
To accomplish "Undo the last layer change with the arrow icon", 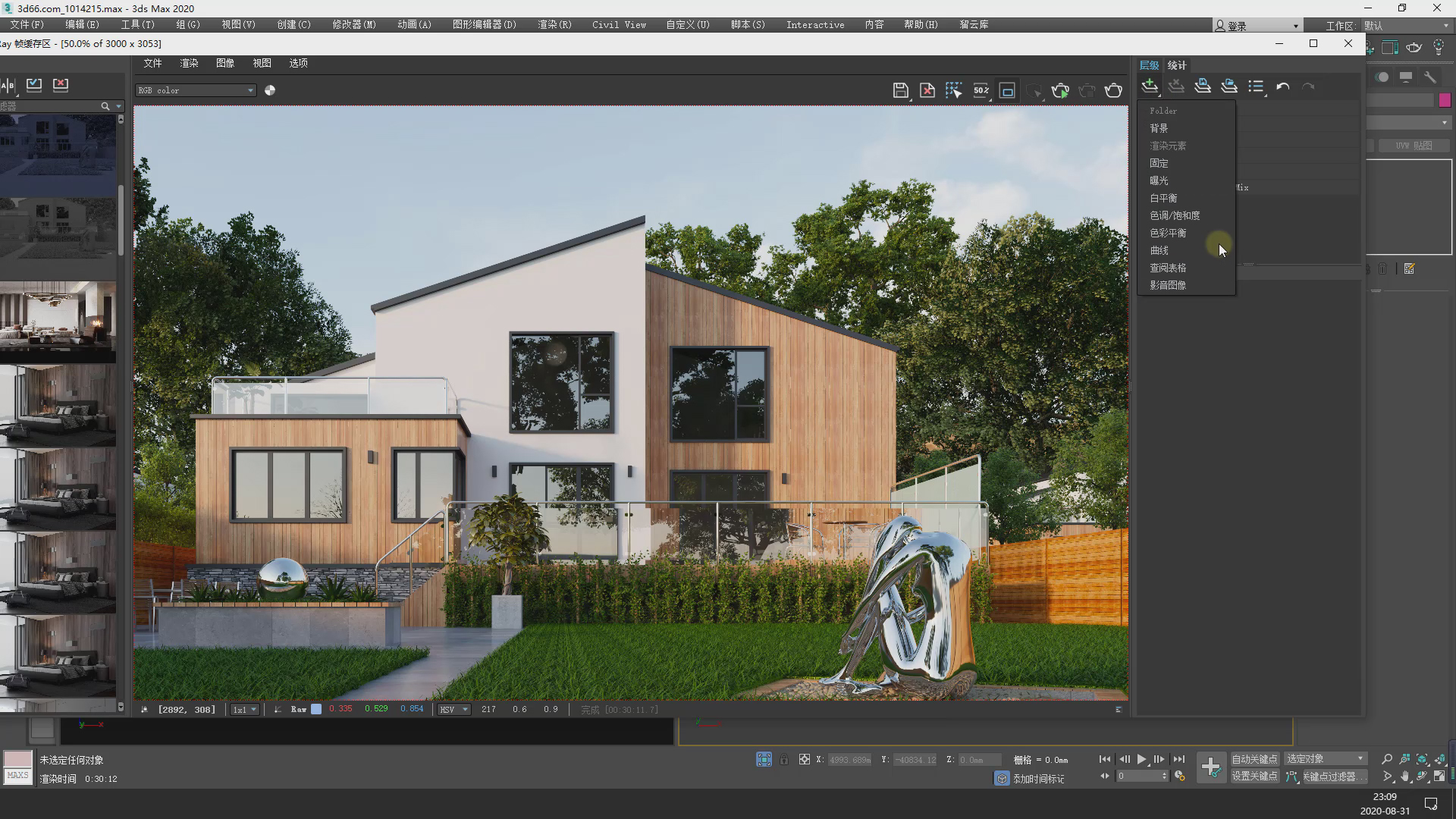I will point(1282,86).
